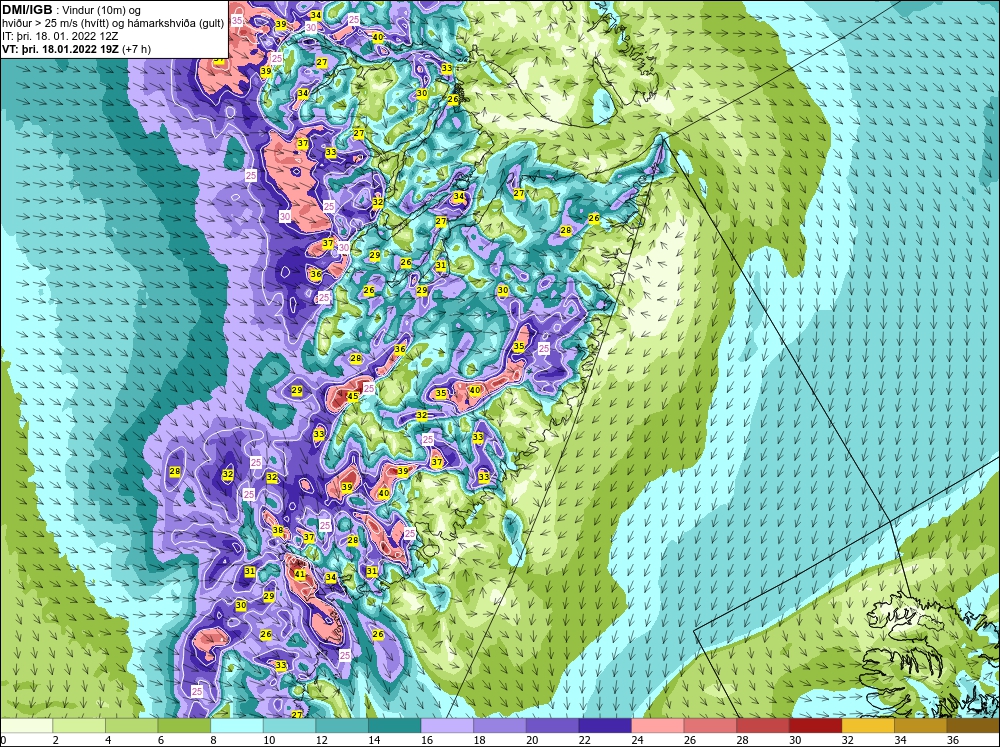Click the legend tick number 24
This screenshot has height=747, width=1000.
637,740
